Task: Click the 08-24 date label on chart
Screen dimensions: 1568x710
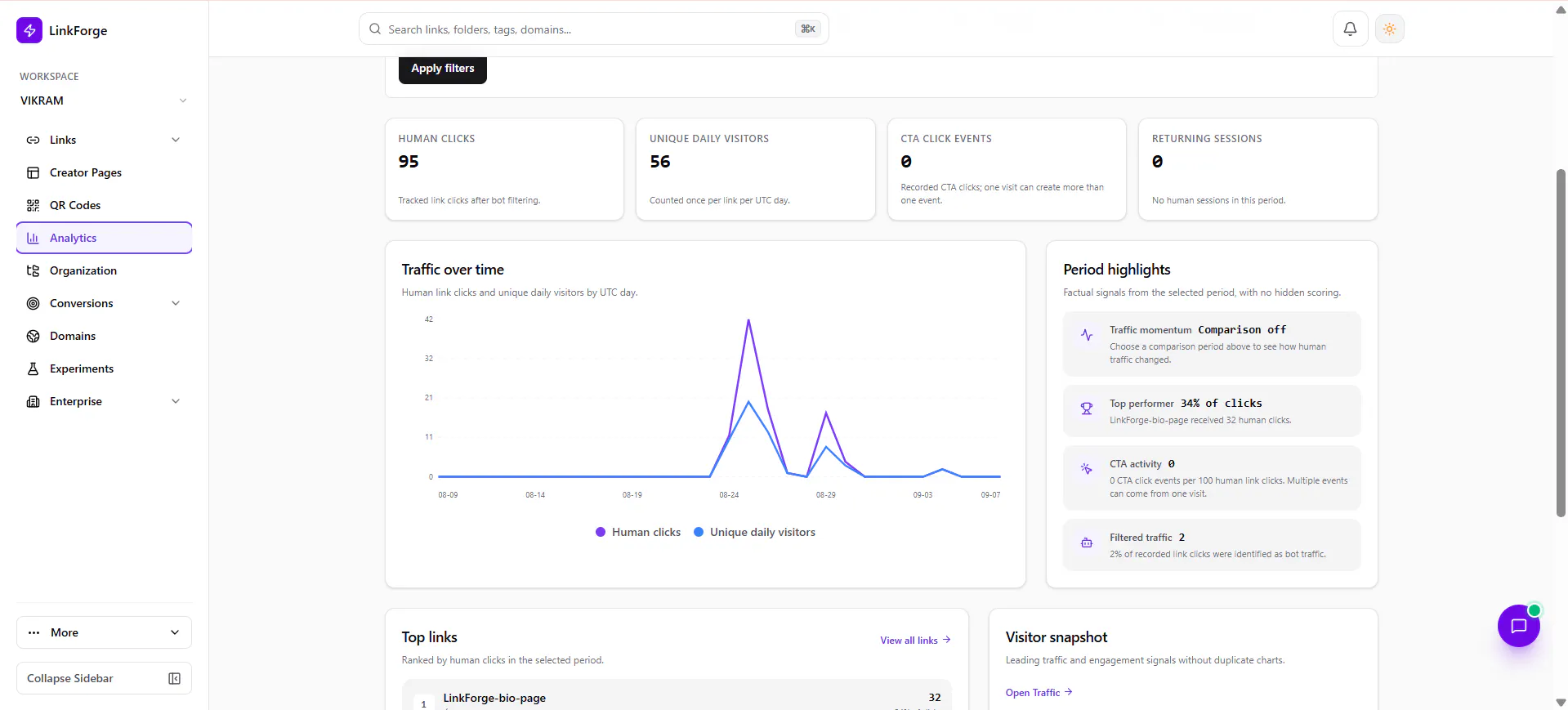Action: click(x=729, y=495)
